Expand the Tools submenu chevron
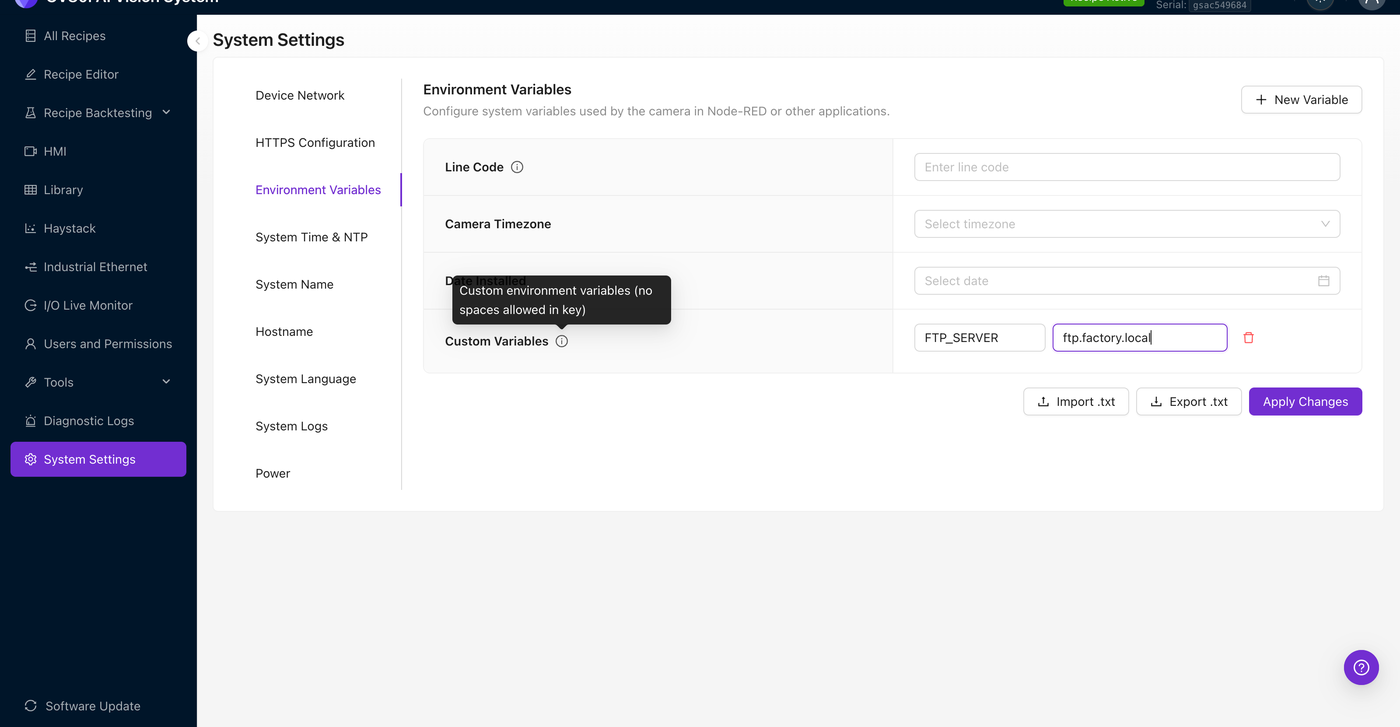This screenshot has width=1400, height=727. tap(166, 382)
